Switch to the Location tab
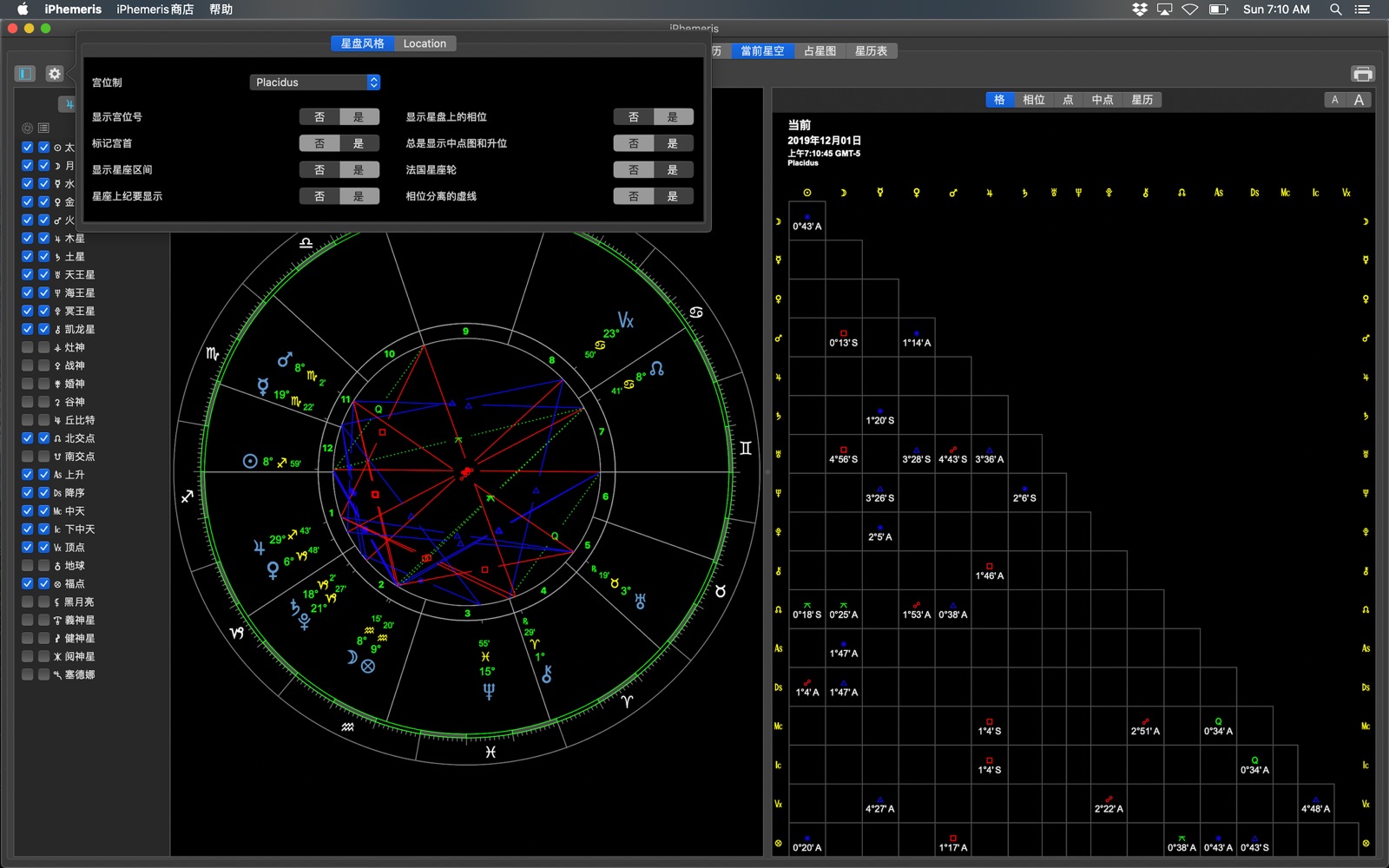The width and height of the screenshot is (1389, 868). pos(425,43)
